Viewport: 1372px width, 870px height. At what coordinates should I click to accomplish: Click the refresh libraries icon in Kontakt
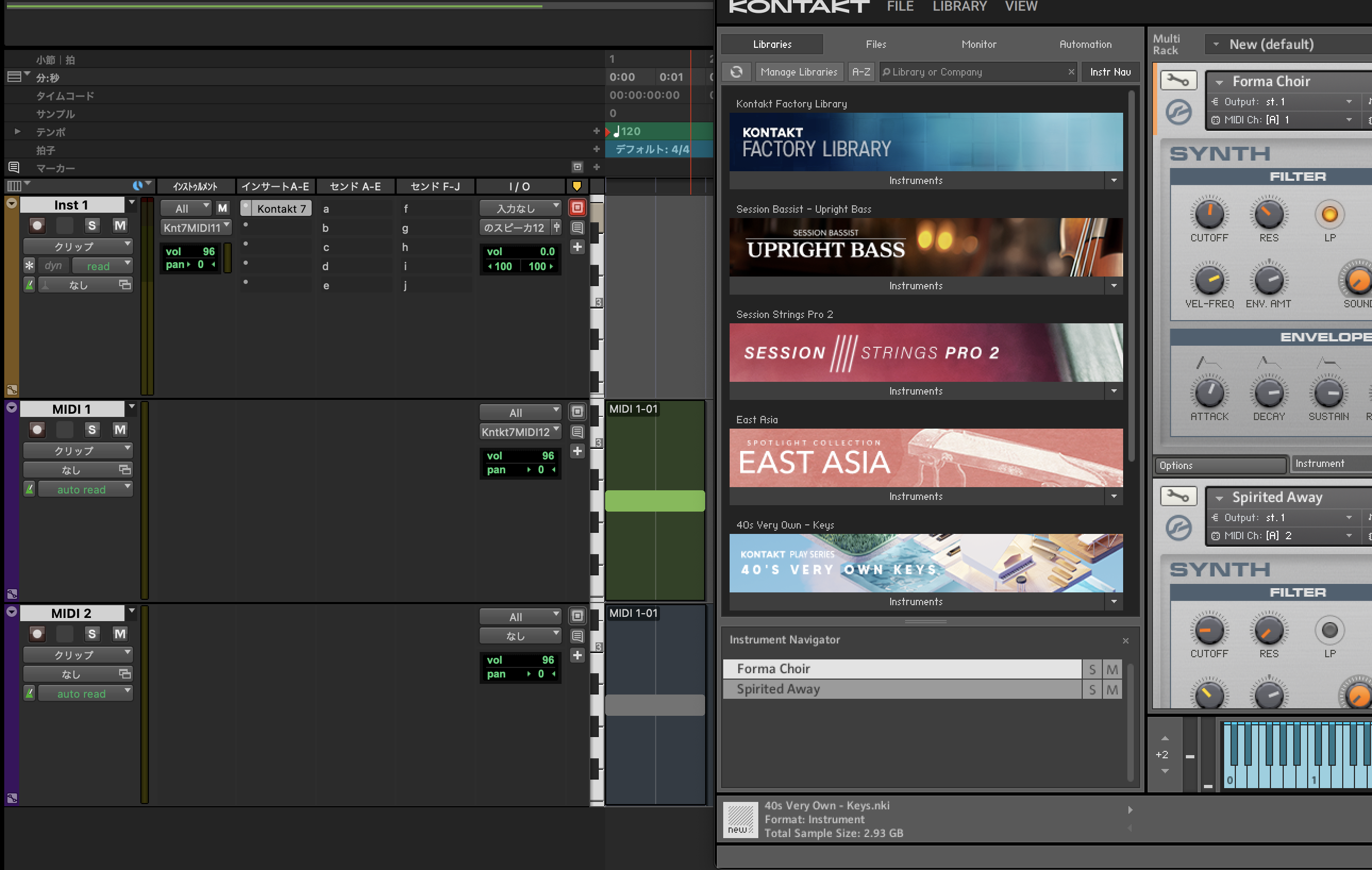[736, 72]
